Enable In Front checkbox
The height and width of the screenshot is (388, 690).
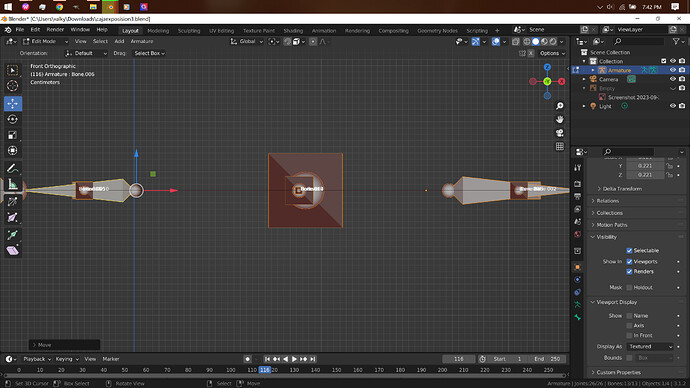(x=629, y=335)
